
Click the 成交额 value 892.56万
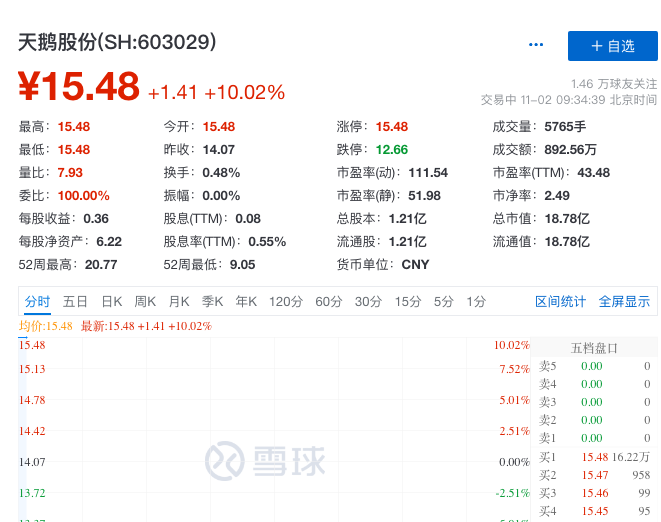pyautogui.click(x=570, y=150)
